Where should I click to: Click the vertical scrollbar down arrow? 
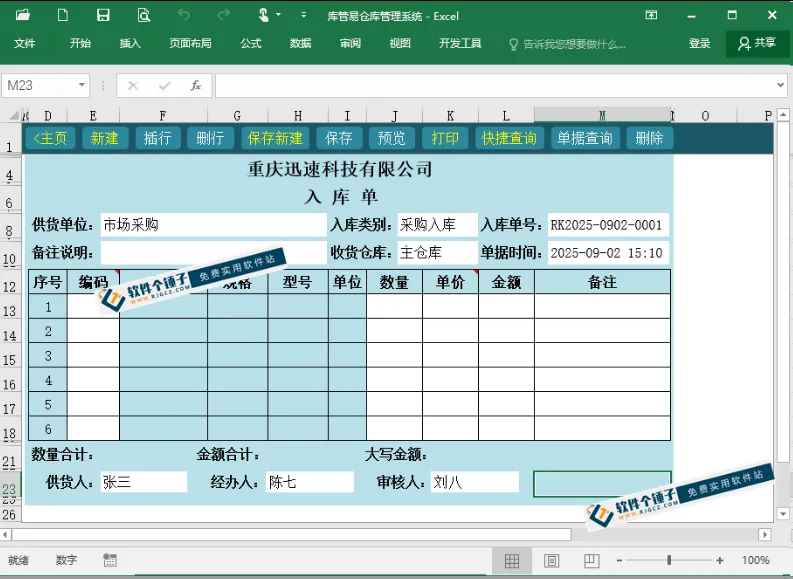point(783,514)
